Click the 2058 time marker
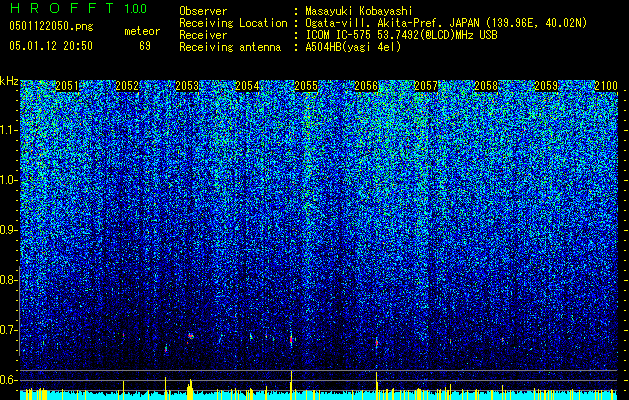629x400 pixels. pyautogui.click(x=486, y=86)
